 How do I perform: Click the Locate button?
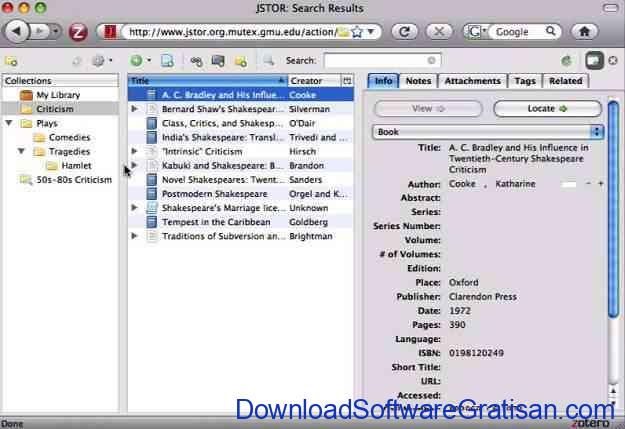pos(547,108)
